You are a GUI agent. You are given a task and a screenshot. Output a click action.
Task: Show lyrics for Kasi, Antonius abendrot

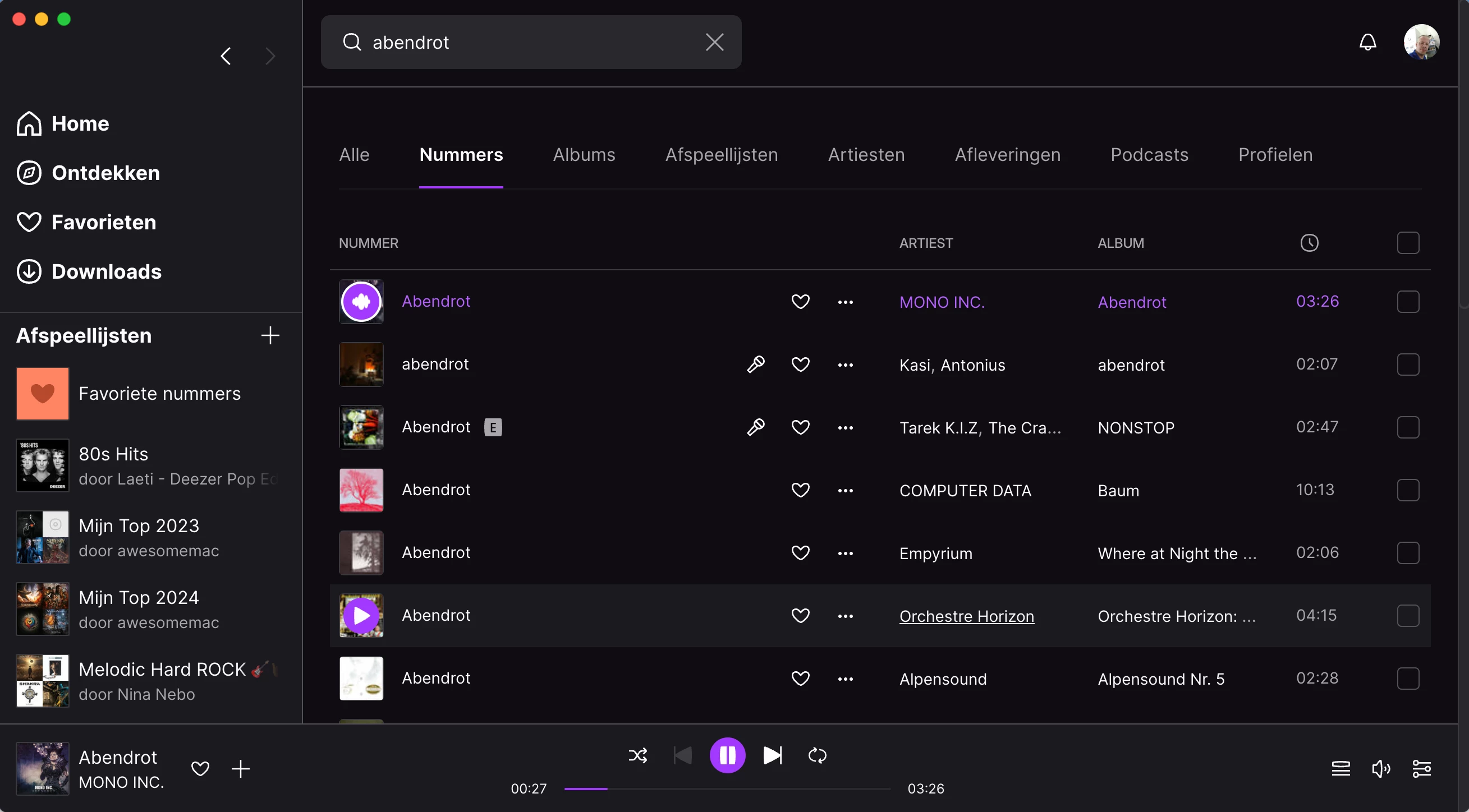coord(756,364)
